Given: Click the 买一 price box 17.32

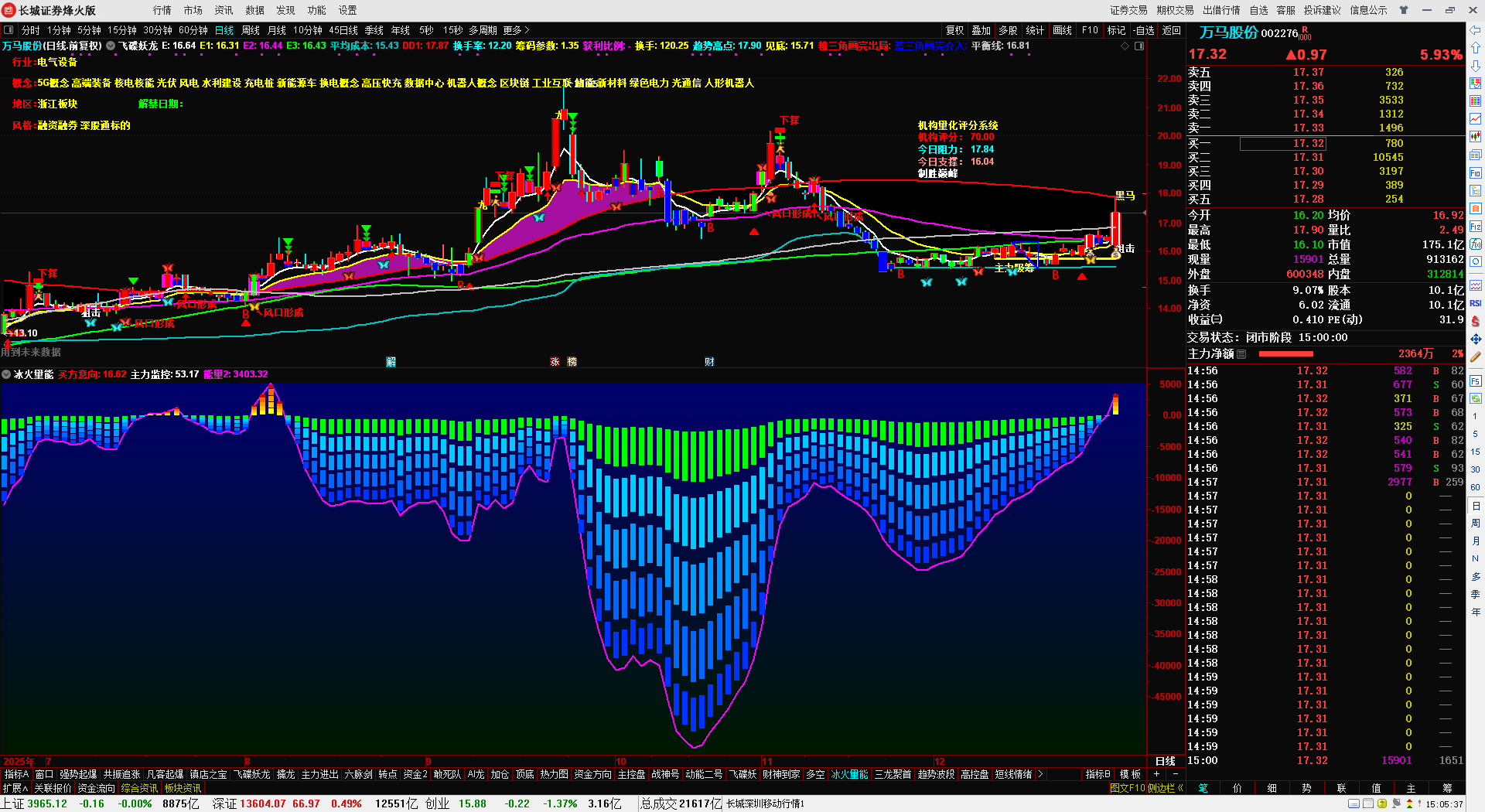Looking at the screenshot, I should pyautogui.click(x=1283, y=144).
